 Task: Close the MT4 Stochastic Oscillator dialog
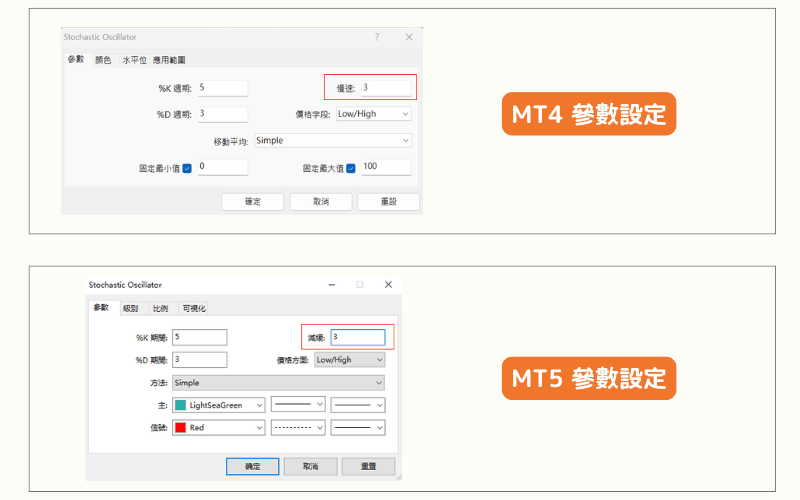tap(409, 37)
